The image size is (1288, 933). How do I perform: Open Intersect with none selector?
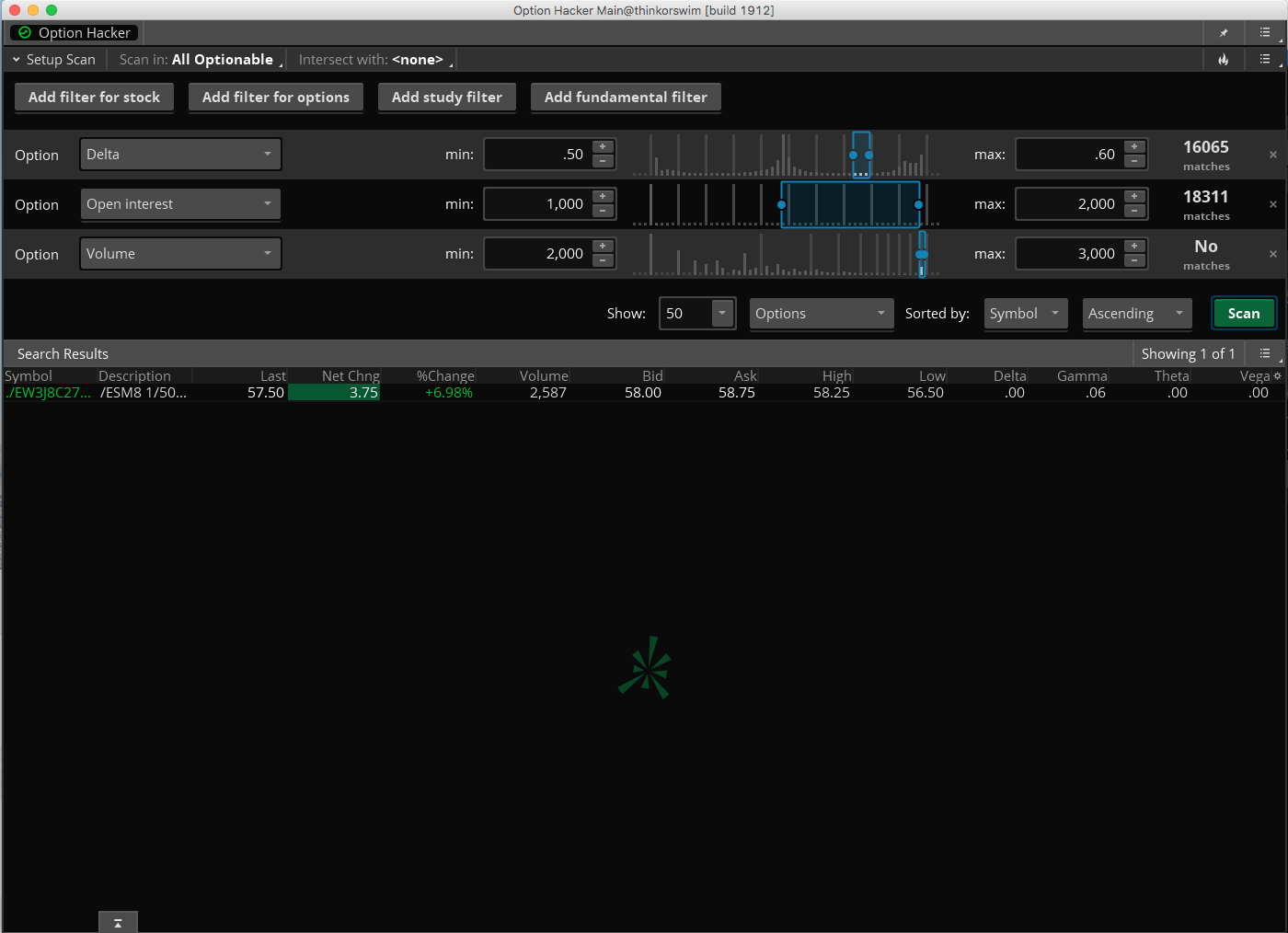pyautogui.click(x=375, y=60)
